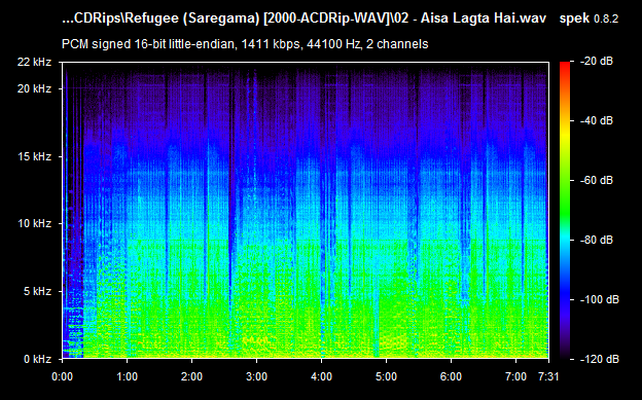
Task: Click the 3:00 time axis label
Action: 256,376
